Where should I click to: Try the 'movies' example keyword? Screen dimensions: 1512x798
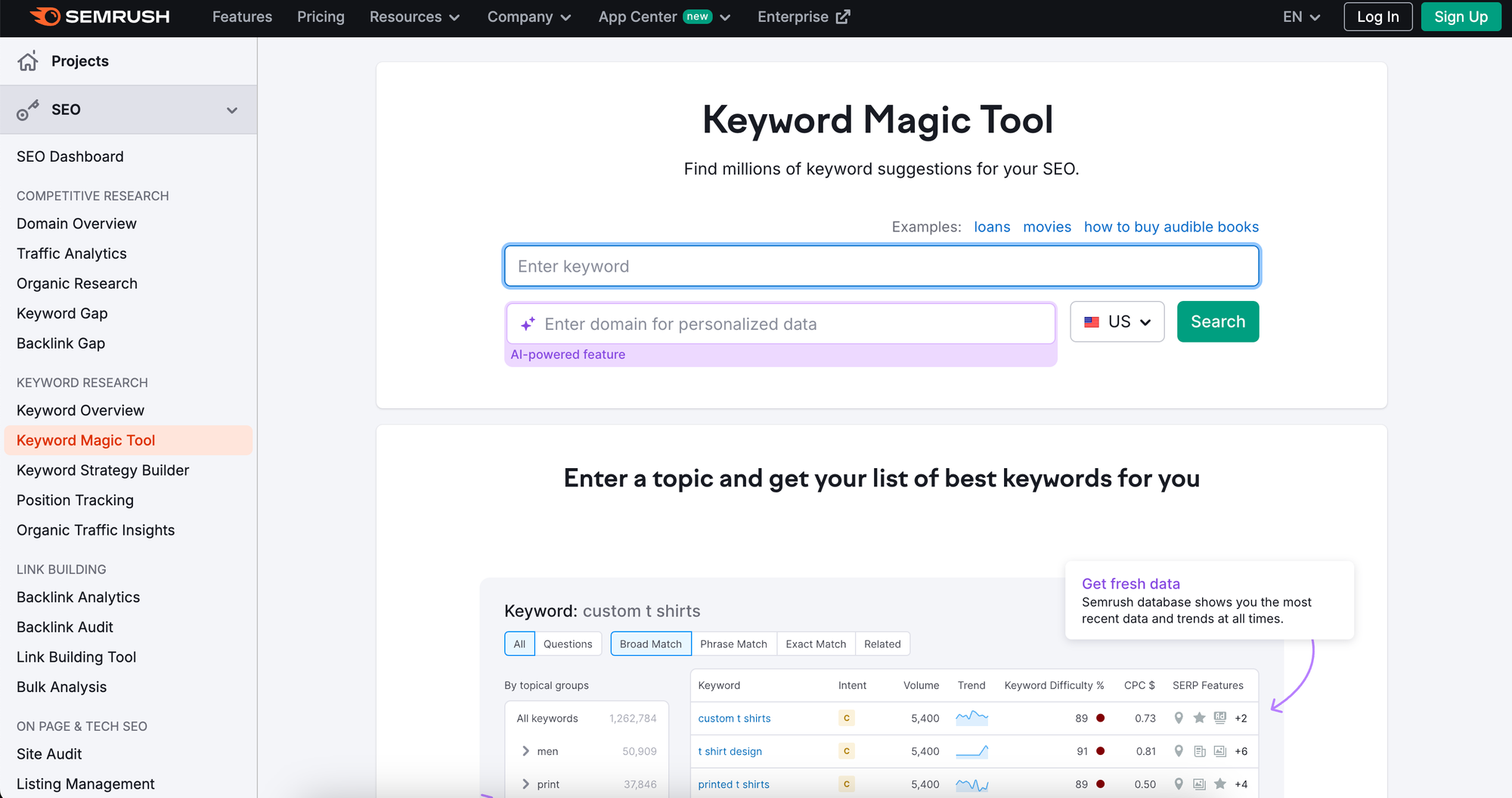[x=1047, y=227]
